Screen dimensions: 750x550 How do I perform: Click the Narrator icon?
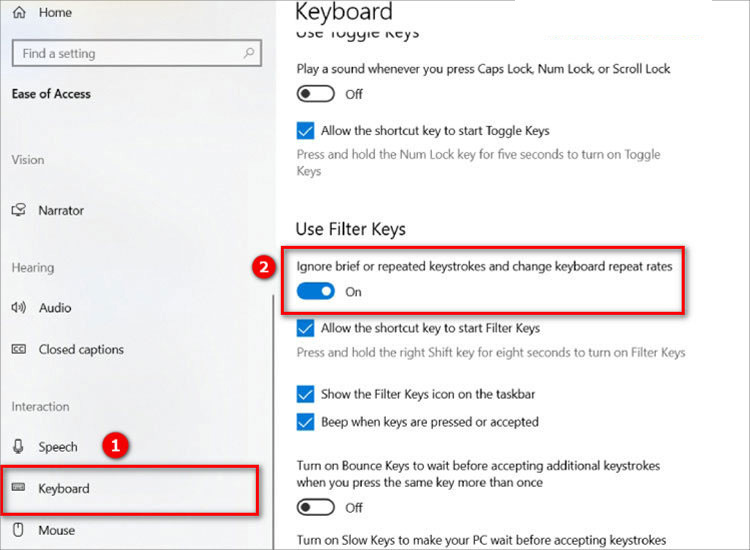point(19,210)
